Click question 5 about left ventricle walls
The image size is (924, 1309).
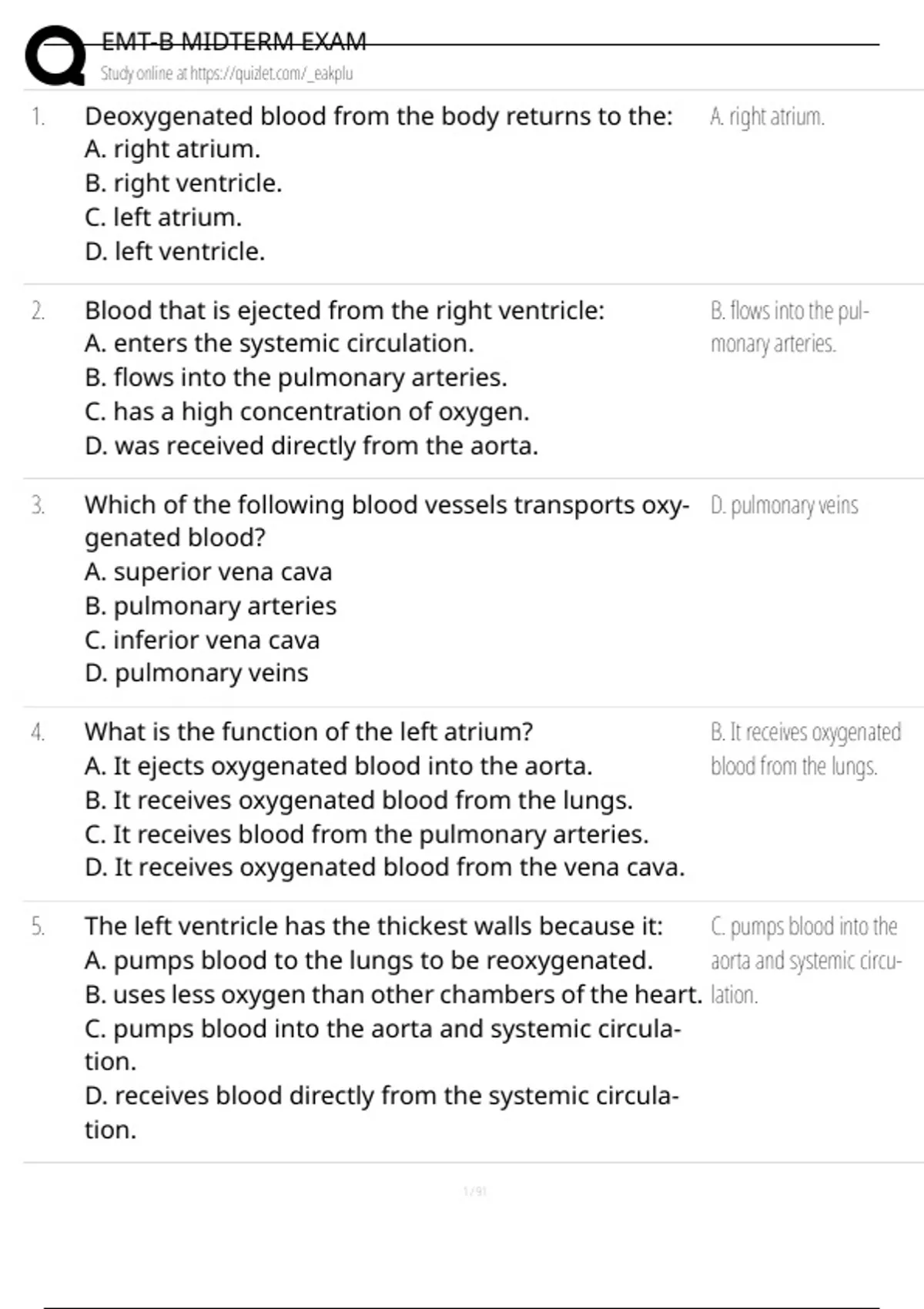coord(373,926)
